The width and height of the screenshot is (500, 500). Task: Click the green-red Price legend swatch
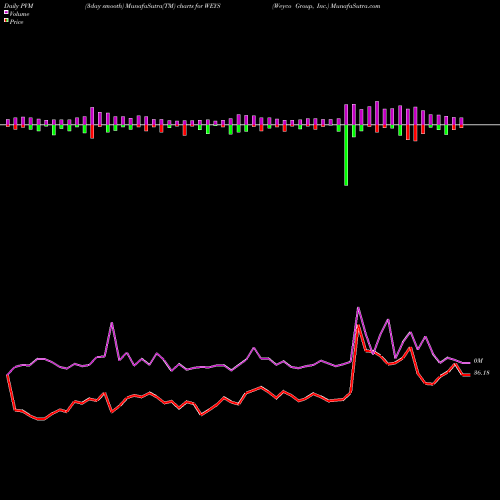tap(6, 21)
